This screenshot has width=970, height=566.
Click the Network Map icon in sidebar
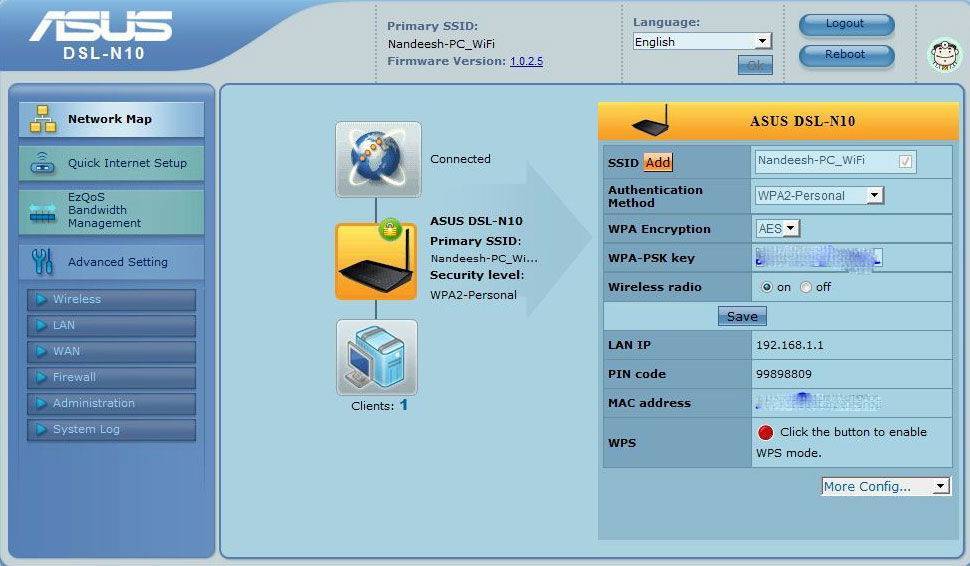pyautogui.click(x=43, y=119)
